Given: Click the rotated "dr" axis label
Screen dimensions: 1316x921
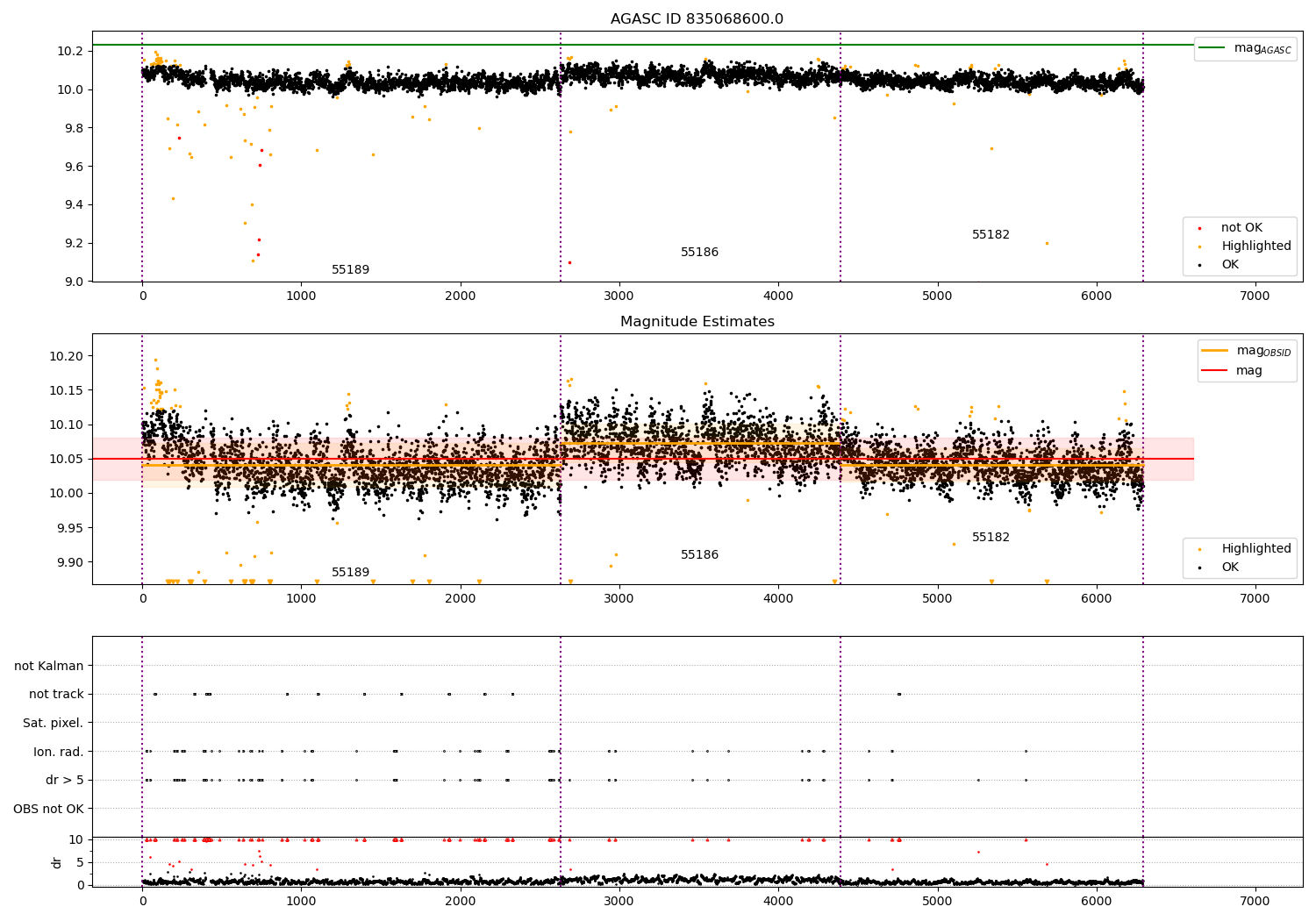Looking at the screenshot, I should tap(57, 863).
